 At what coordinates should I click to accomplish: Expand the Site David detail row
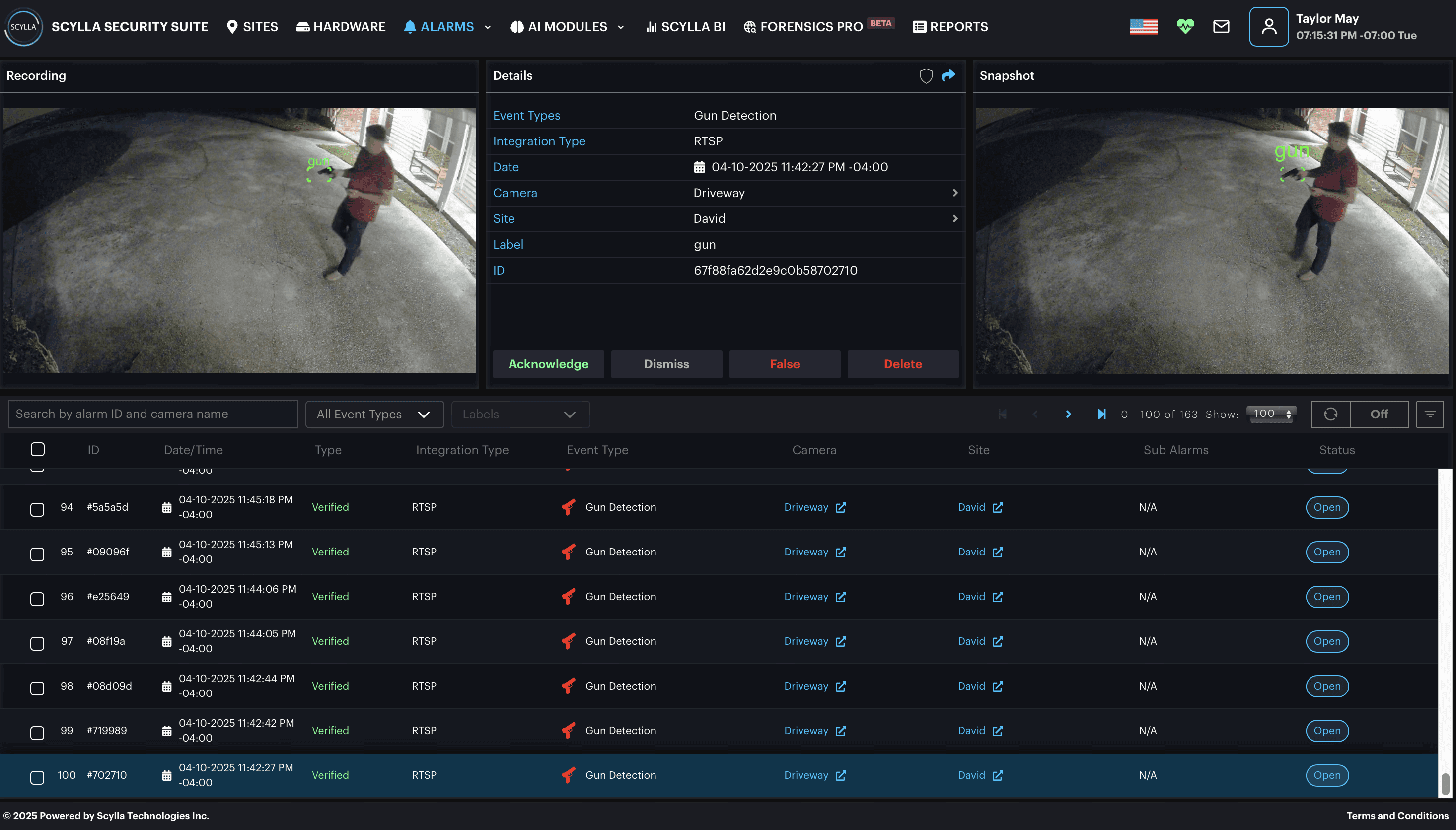(x=726, y=219)
